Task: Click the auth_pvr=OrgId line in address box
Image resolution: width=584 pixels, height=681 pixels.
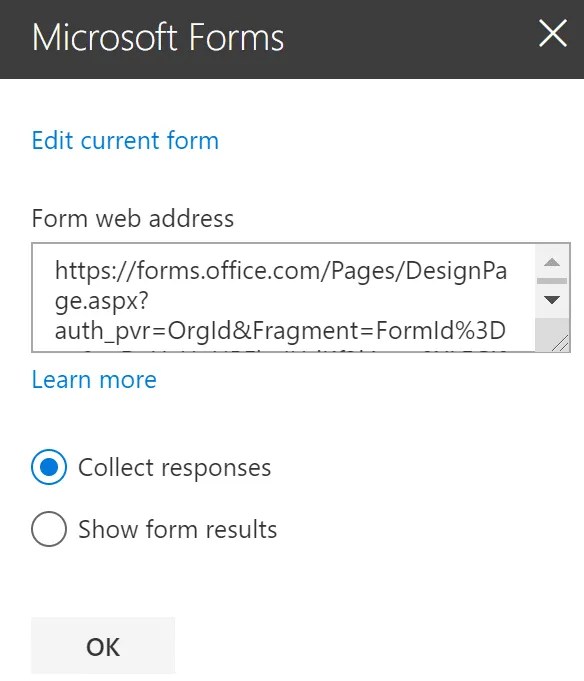Action: [280, 331]
